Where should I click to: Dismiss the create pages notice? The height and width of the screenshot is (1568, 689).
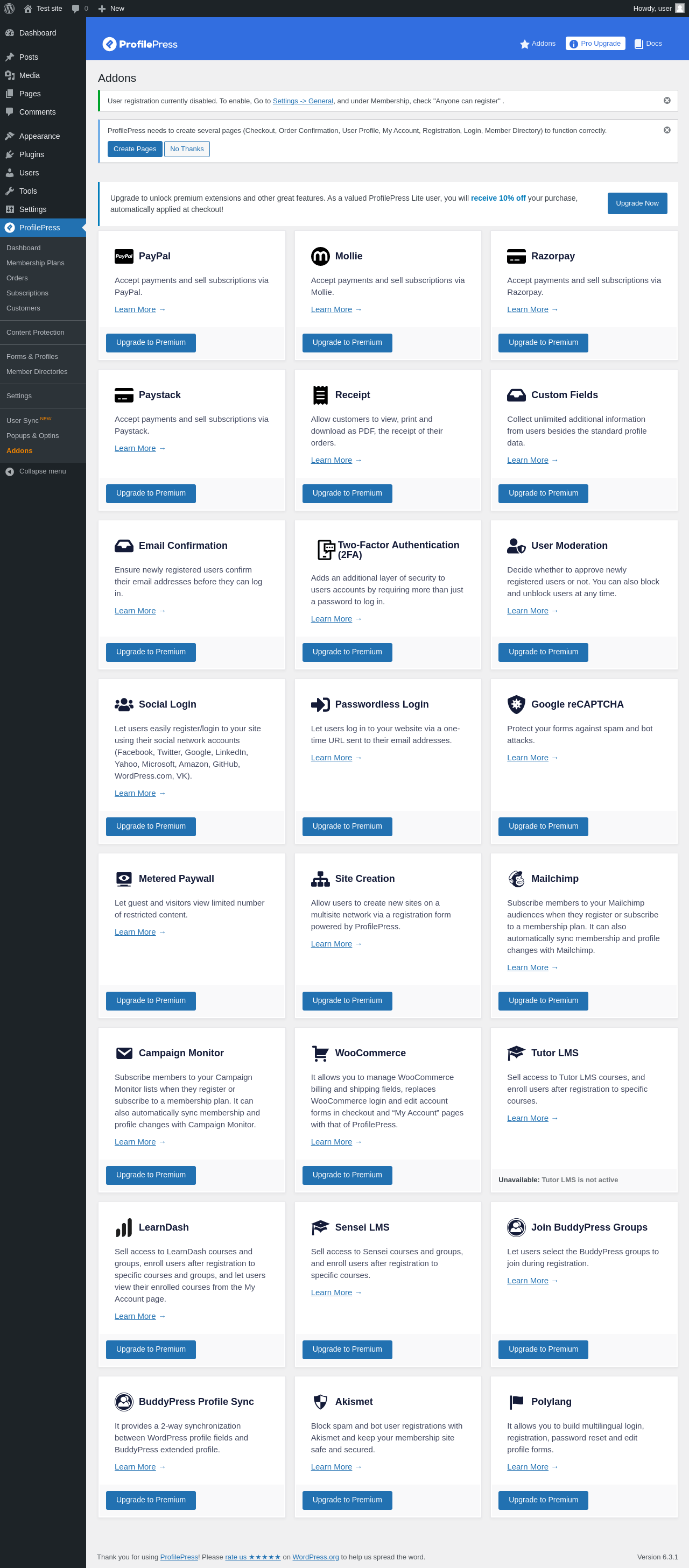tap(667, 130)
